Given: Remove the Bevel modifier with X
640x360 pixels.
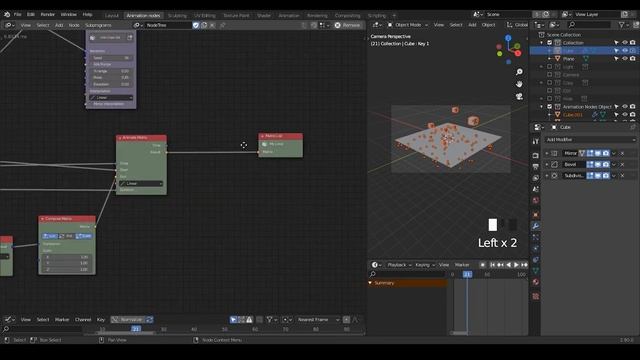Looking at the screenshot, I should (x=622, y=164).
